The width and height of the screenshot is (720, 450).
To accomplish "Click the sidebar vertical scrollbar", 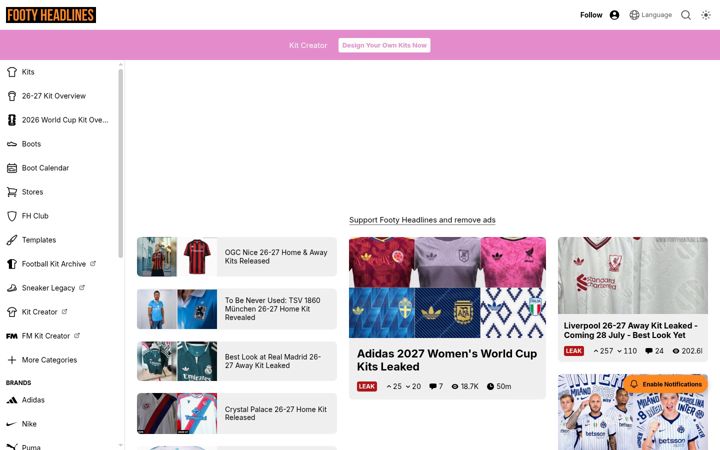I will click(x=121, y=163).
